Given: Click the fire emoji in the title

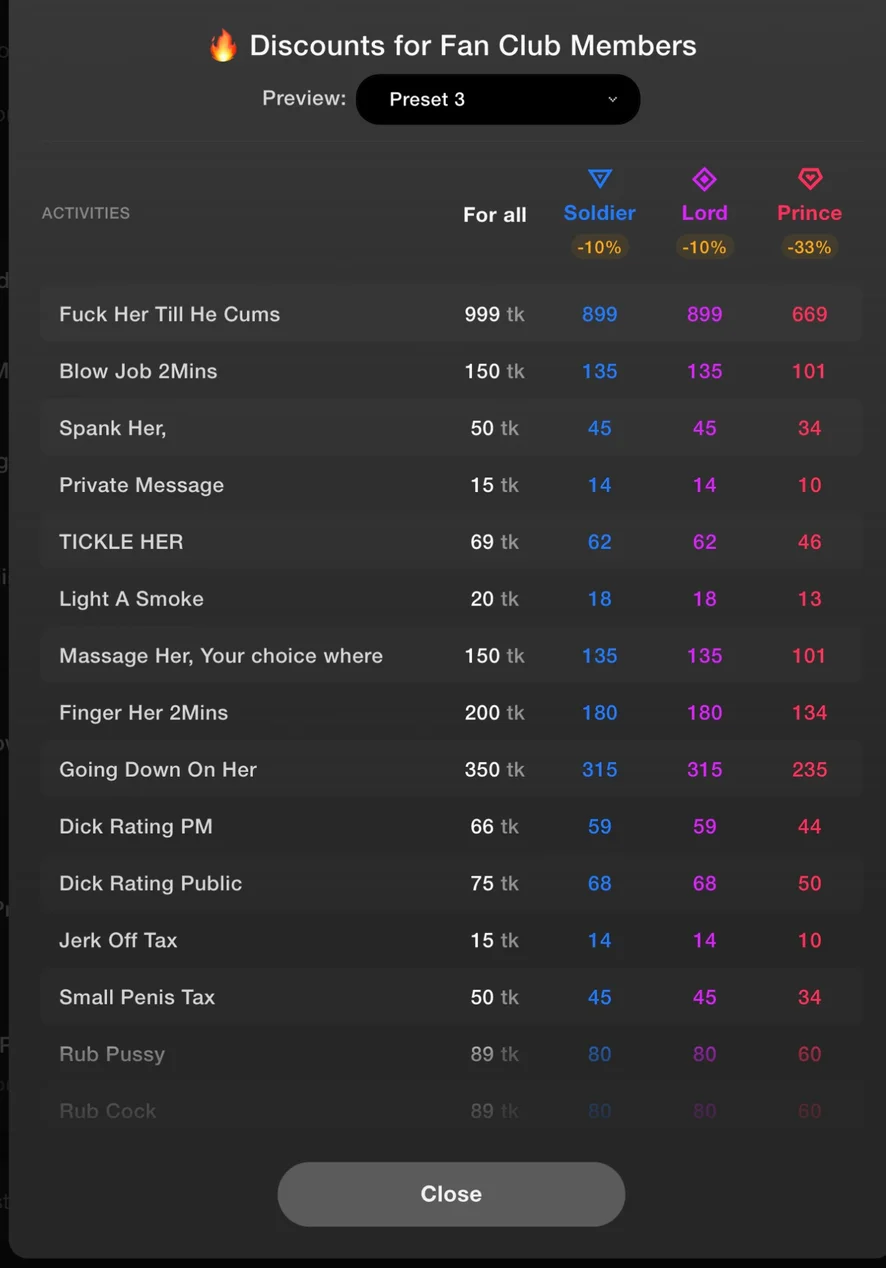Looking at the screenshot, I should pyautogui.click(x=223, y=46).
